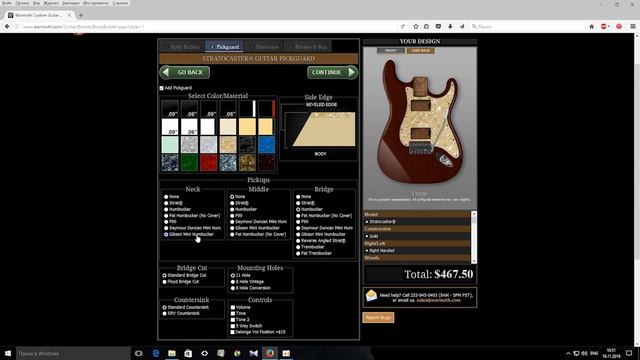Select 8 Hole Vintage mounting
Image resolution: width=640 pixels, height=360 pixels.
coord(233,282)
